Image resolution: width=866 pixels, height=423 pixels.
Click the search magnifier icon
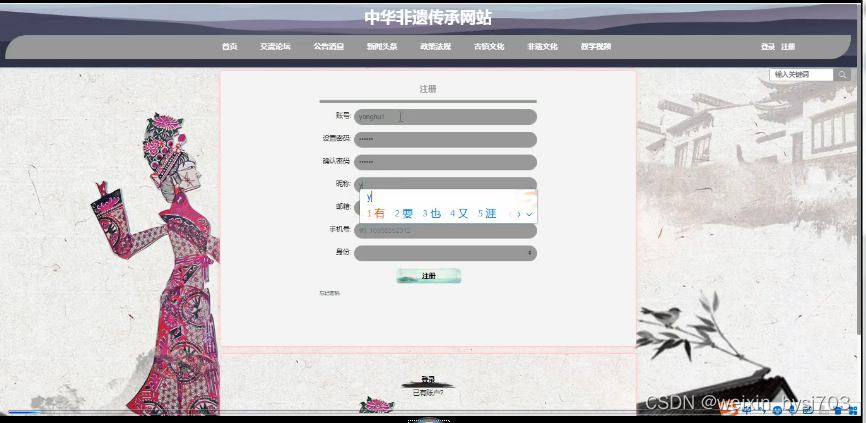pos(842,75)
